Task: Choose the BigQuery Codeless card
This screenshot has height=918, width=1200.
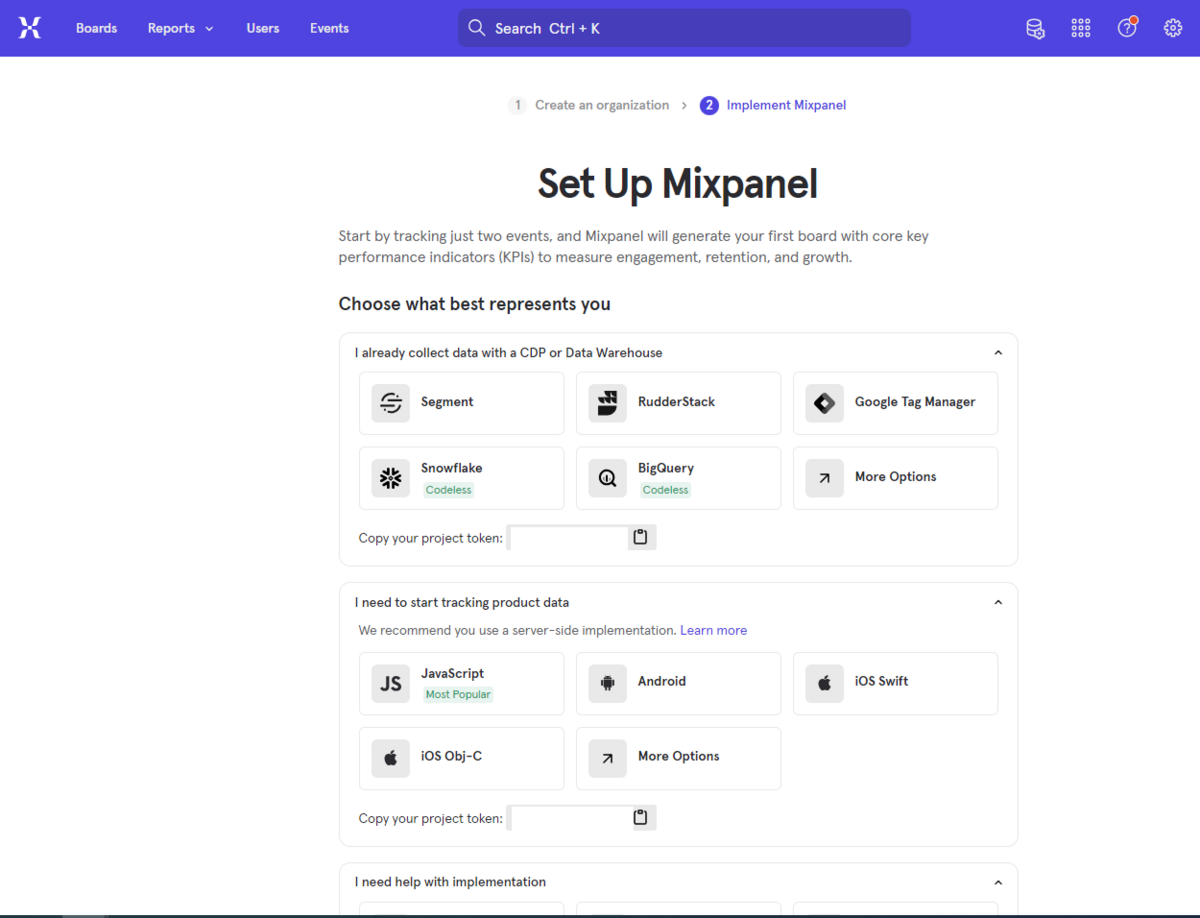Action: (679, 478)
